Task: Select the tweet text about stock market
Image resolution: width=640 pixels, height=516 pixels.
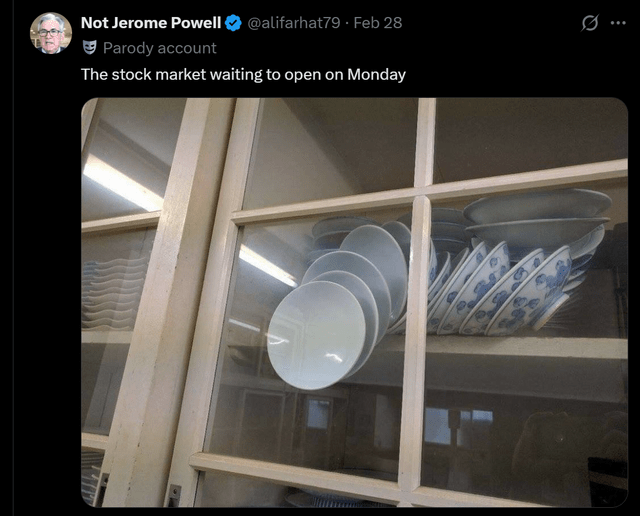Action: (243, 75)
